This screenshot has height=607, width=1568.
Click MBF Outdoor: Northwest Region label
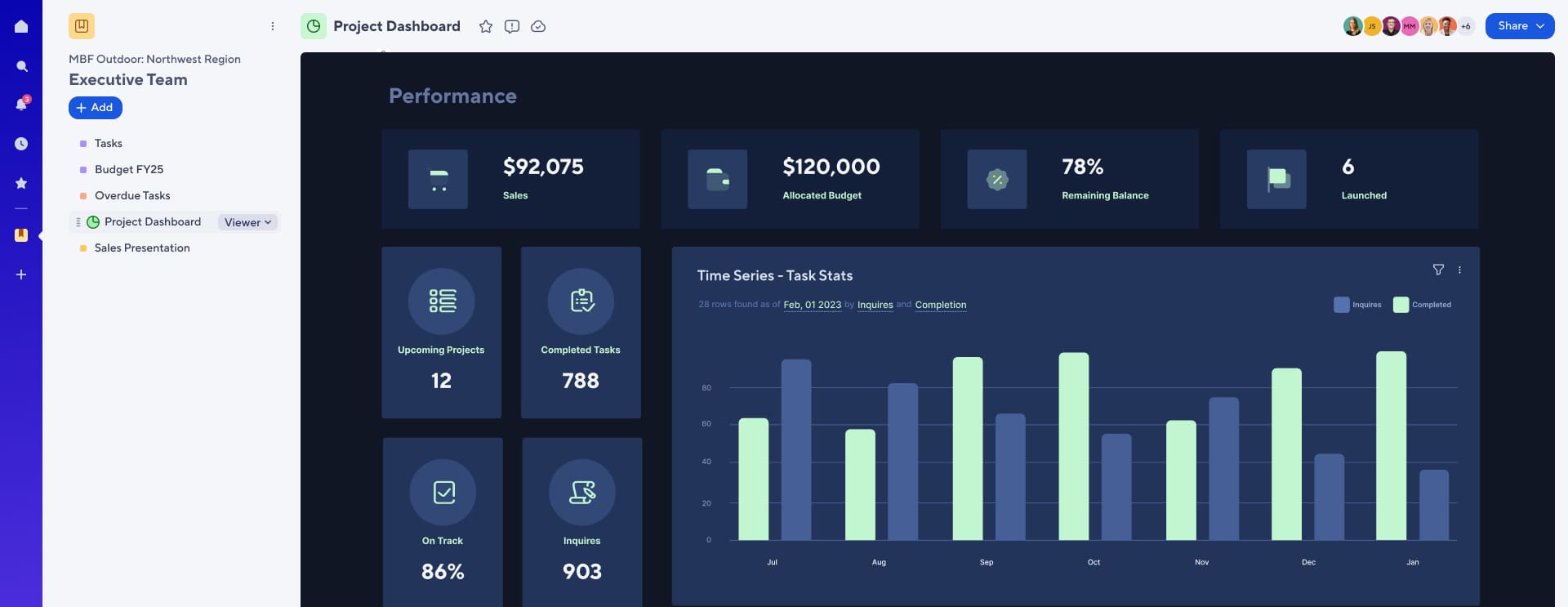[154, 59]
